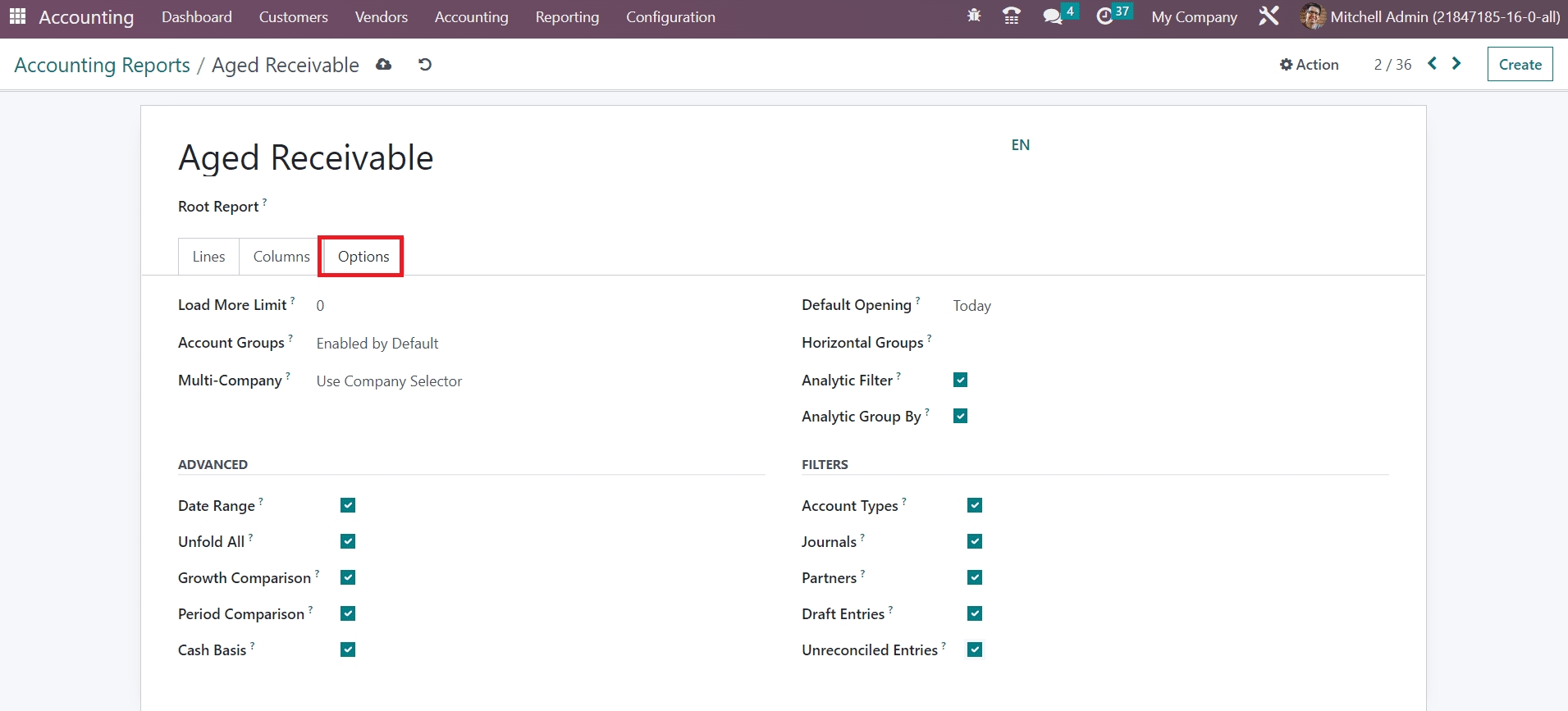Viewport: 1568px width, 711px height.
Task: Click the Create button
Action: (x=1520, y=65)
